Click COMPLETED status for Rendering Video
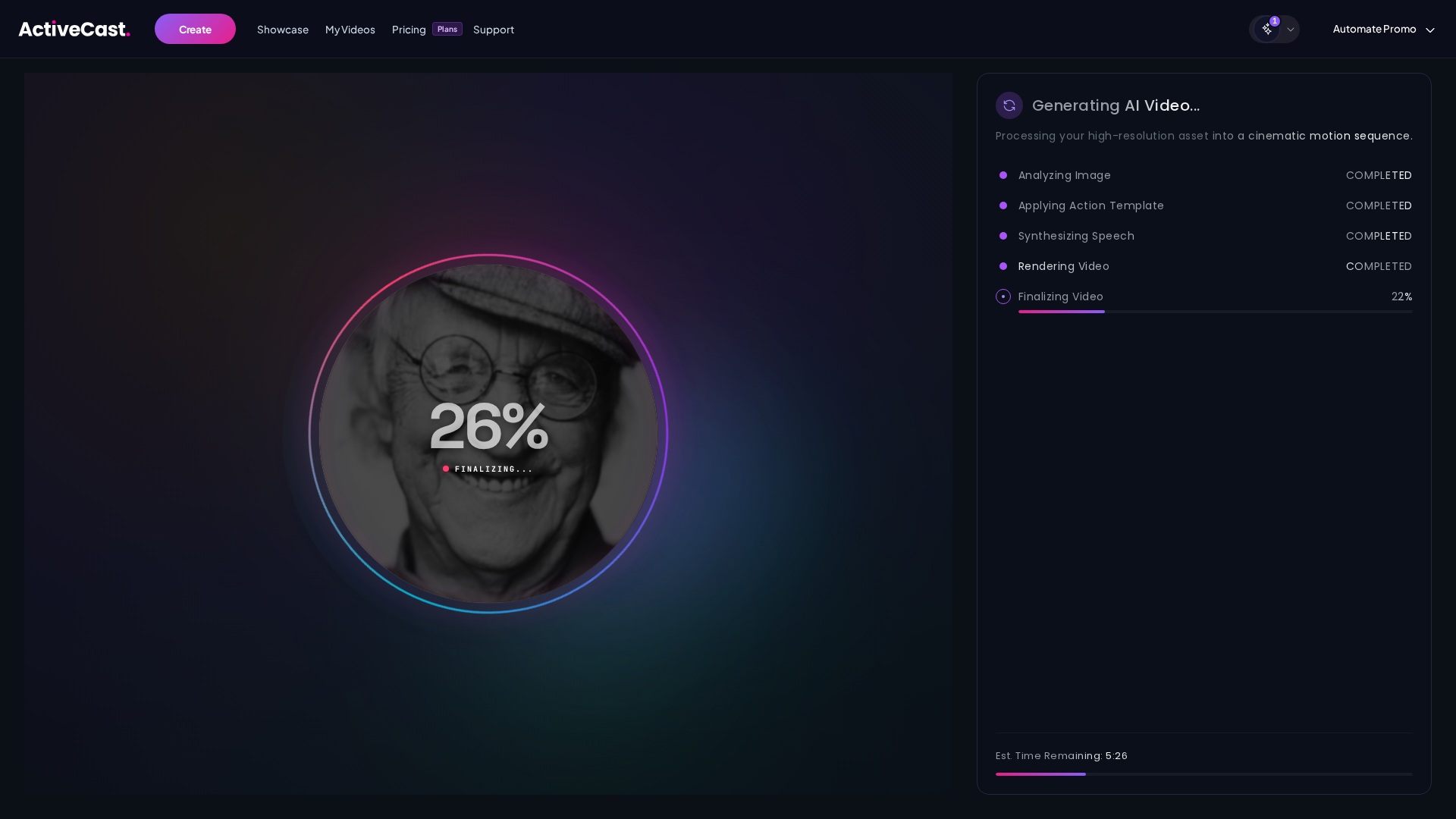The image size is (1456, 819). 1379,266
